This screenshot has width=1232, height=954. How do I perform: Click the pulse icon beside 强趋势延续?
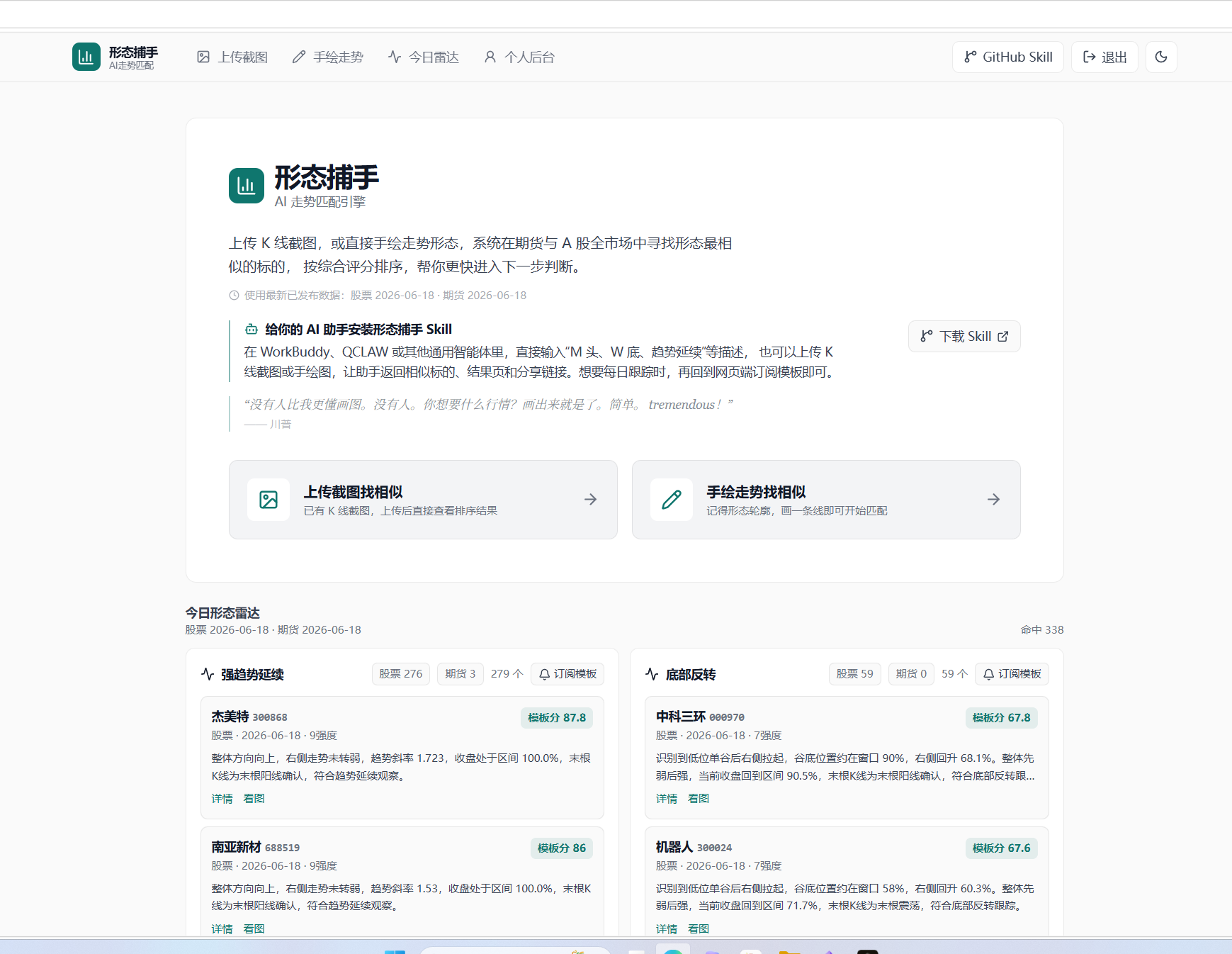pyautogui.click(x=208, y=674)
